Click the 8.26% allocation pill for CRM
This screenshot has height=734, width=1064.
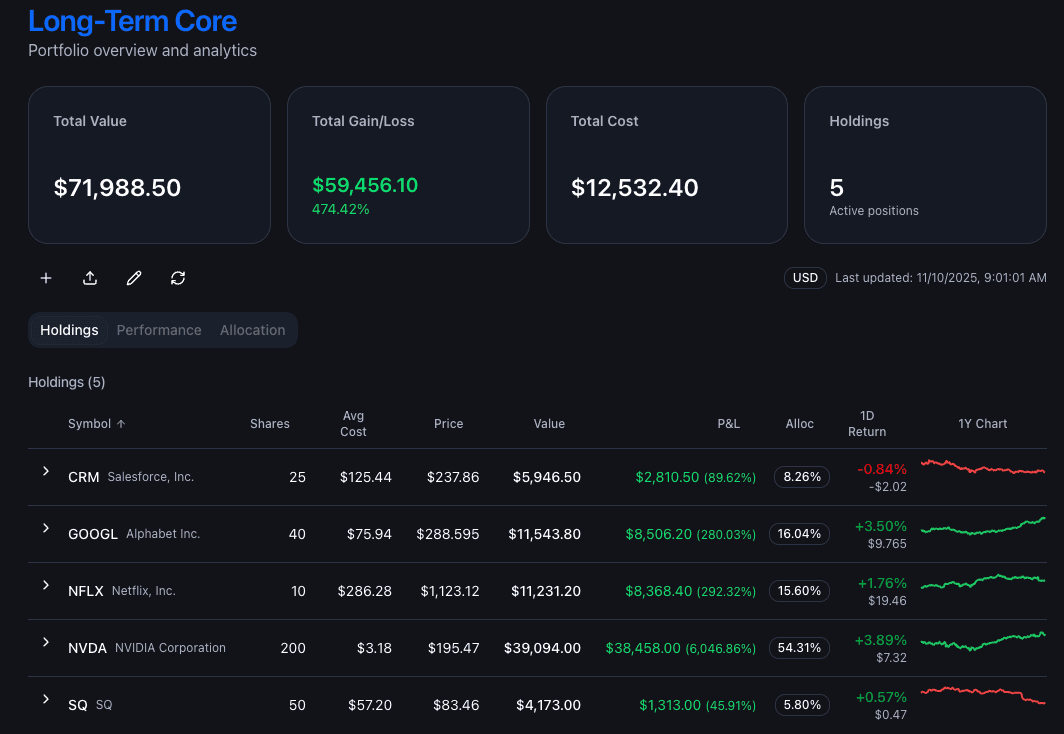click(801, 477)
